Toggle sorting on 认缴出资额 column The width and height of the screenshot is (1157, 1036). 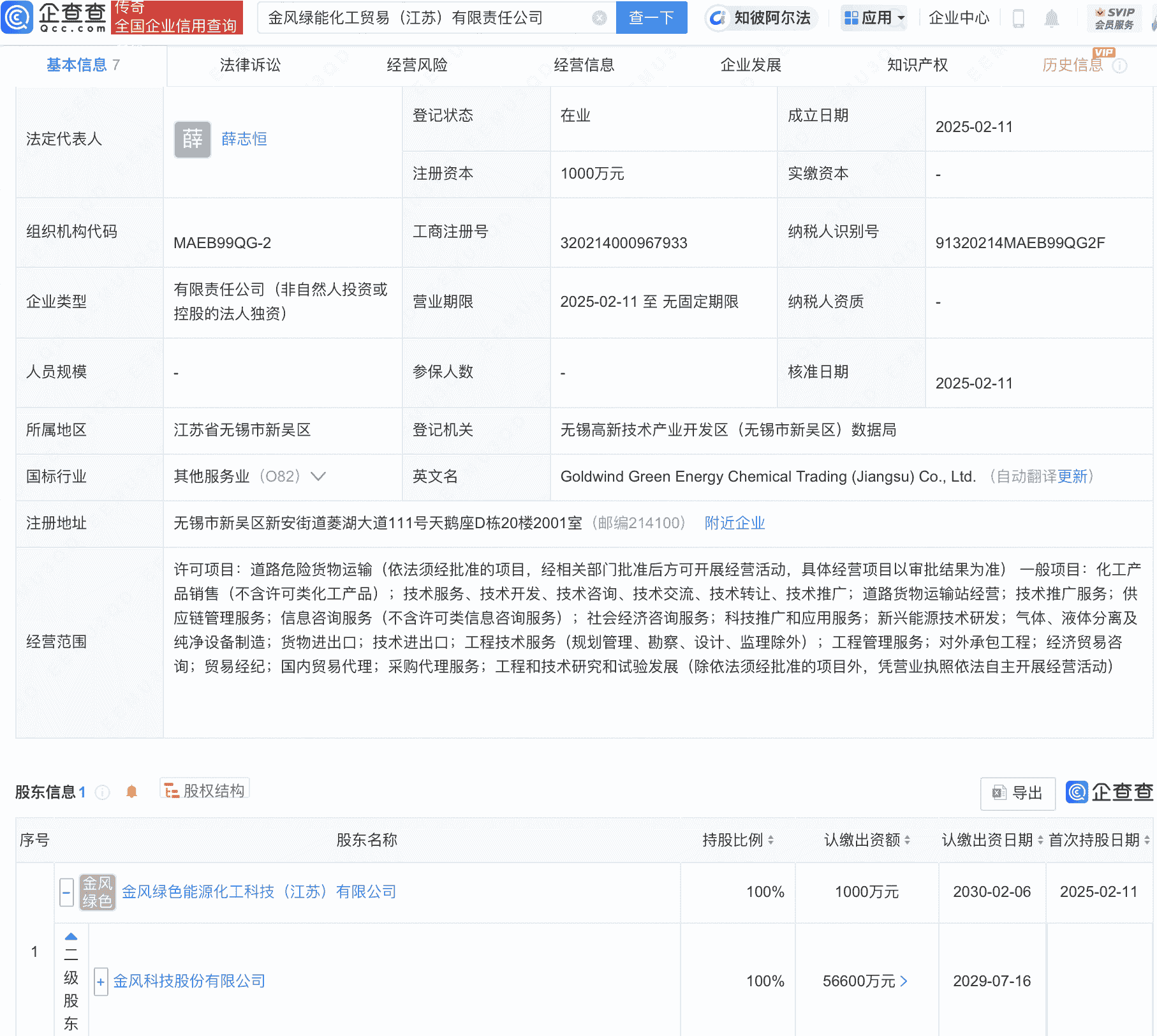pos(907,840)
